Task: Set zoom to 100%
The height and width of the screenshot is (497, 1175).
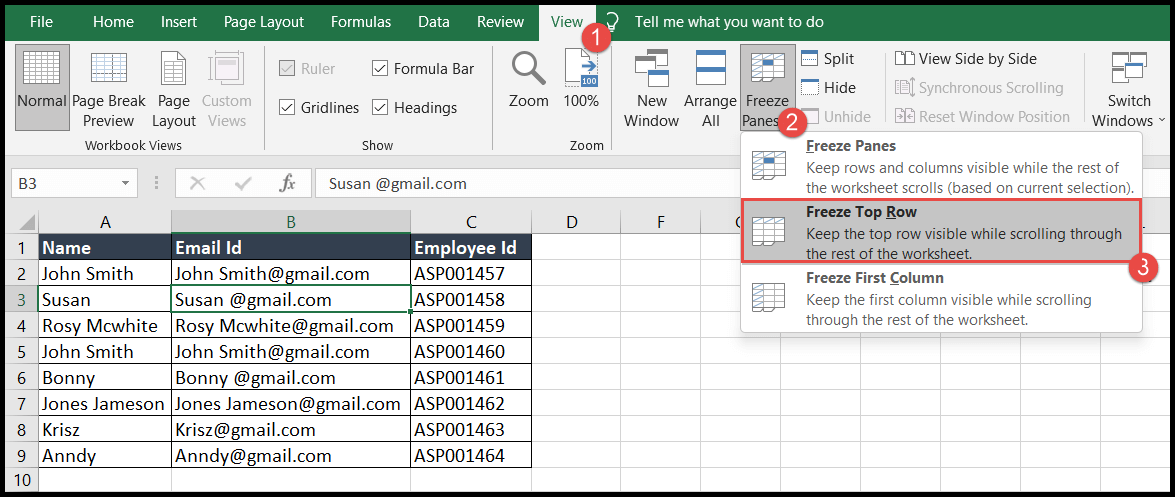Action: click(x=581, y=79)
